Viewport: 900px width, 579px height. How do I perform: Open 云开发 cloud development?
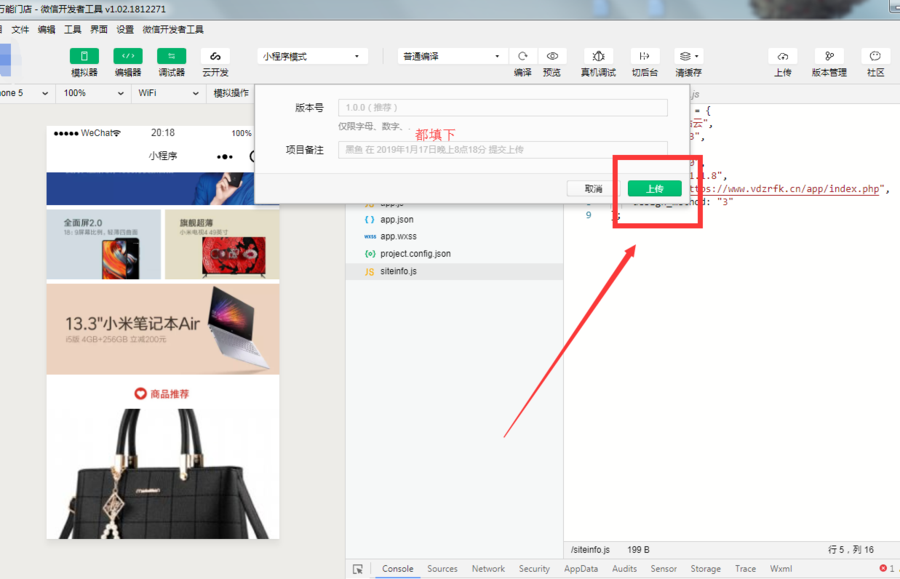point(215,56)
